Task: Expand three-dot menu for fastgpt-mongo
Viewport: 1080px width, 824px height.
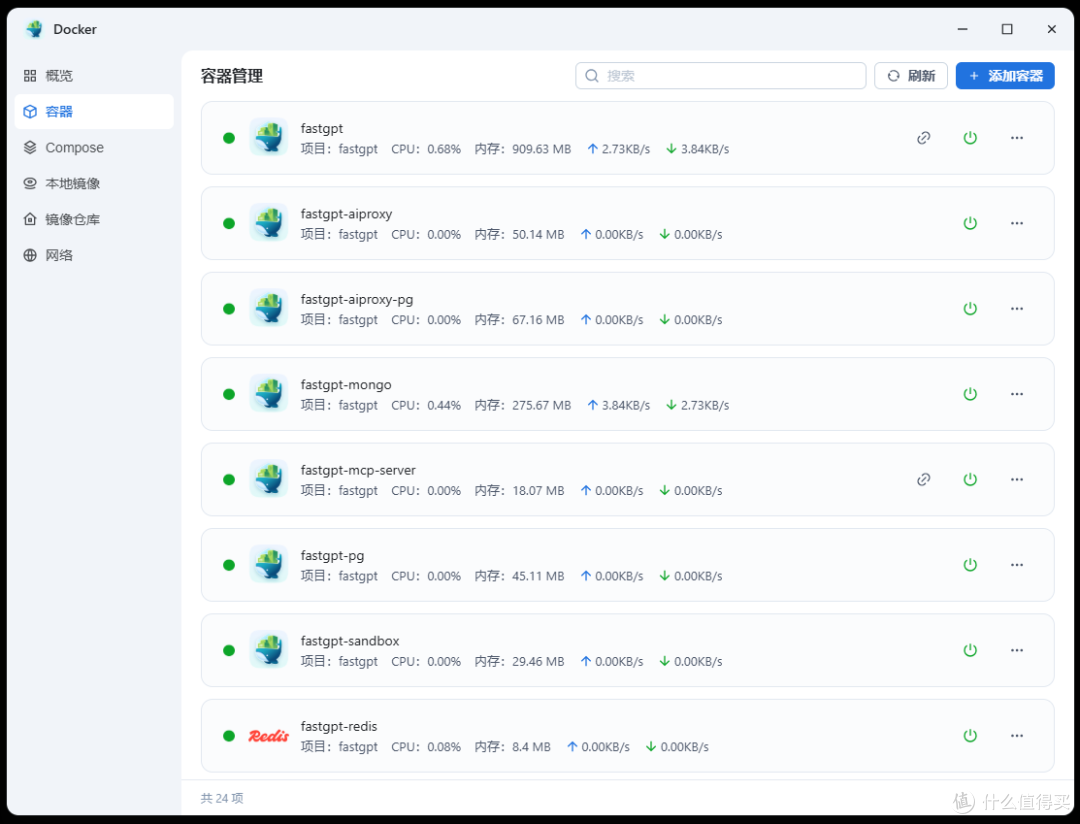Action: (x=1017, y=394)
